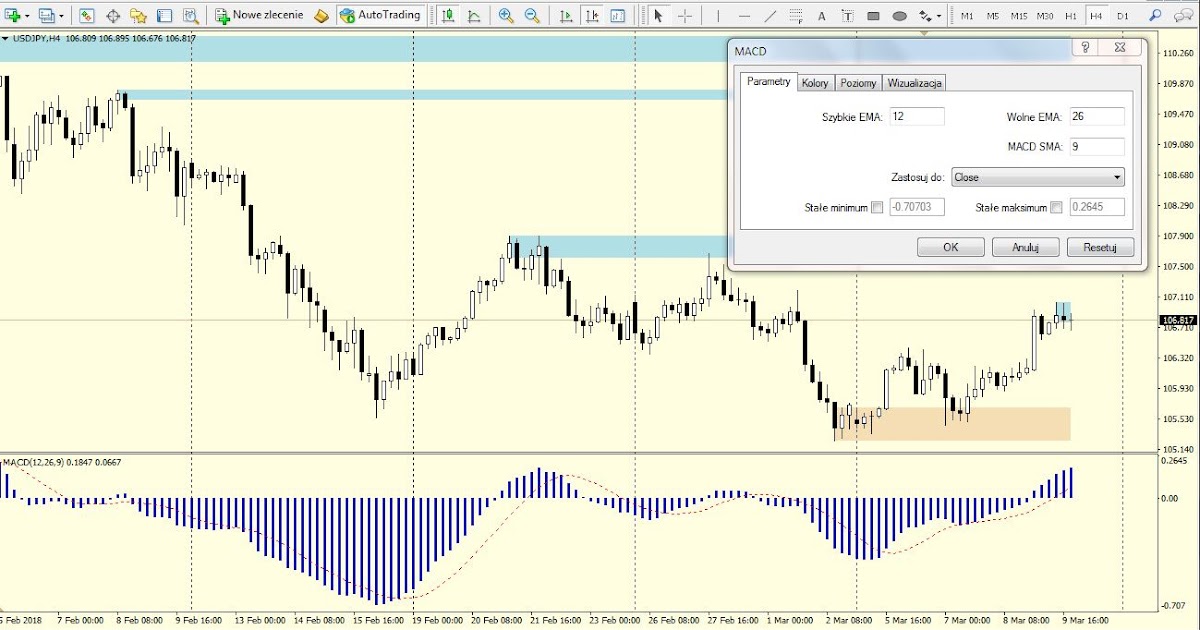Viewport: 1200px width, 630px height.
Task: Switch to the Wizualizacja tab
Action: (915, 83)
